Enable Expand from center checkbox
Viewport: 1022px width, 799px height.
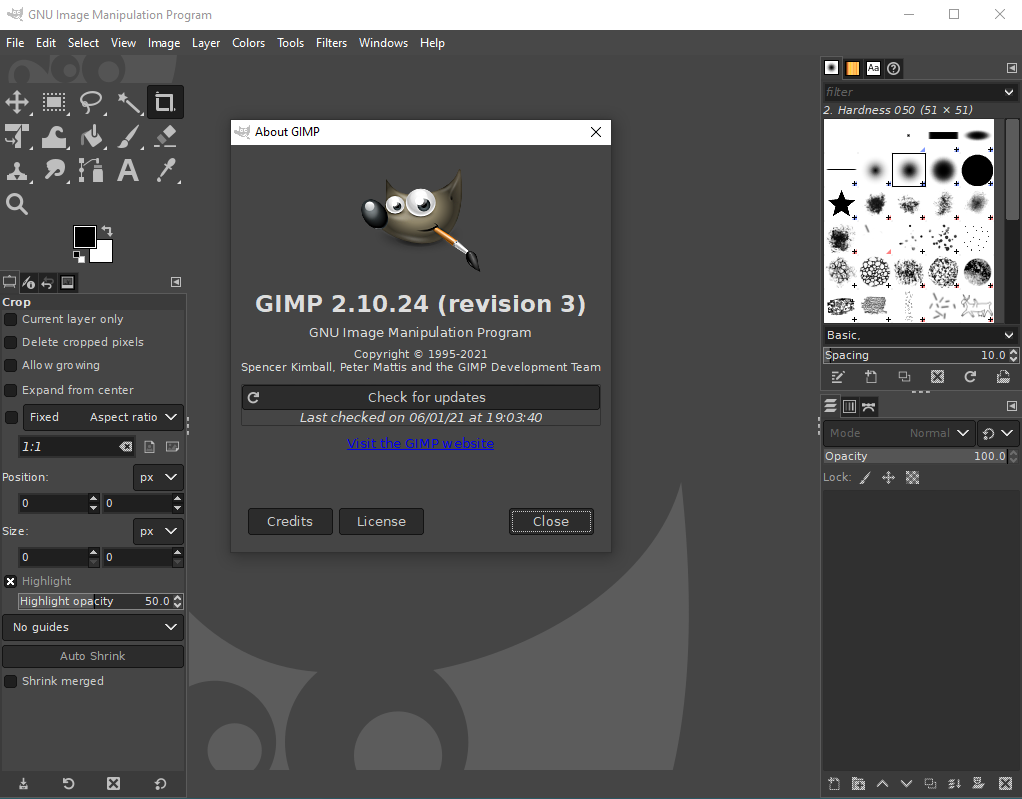(10, 390)
